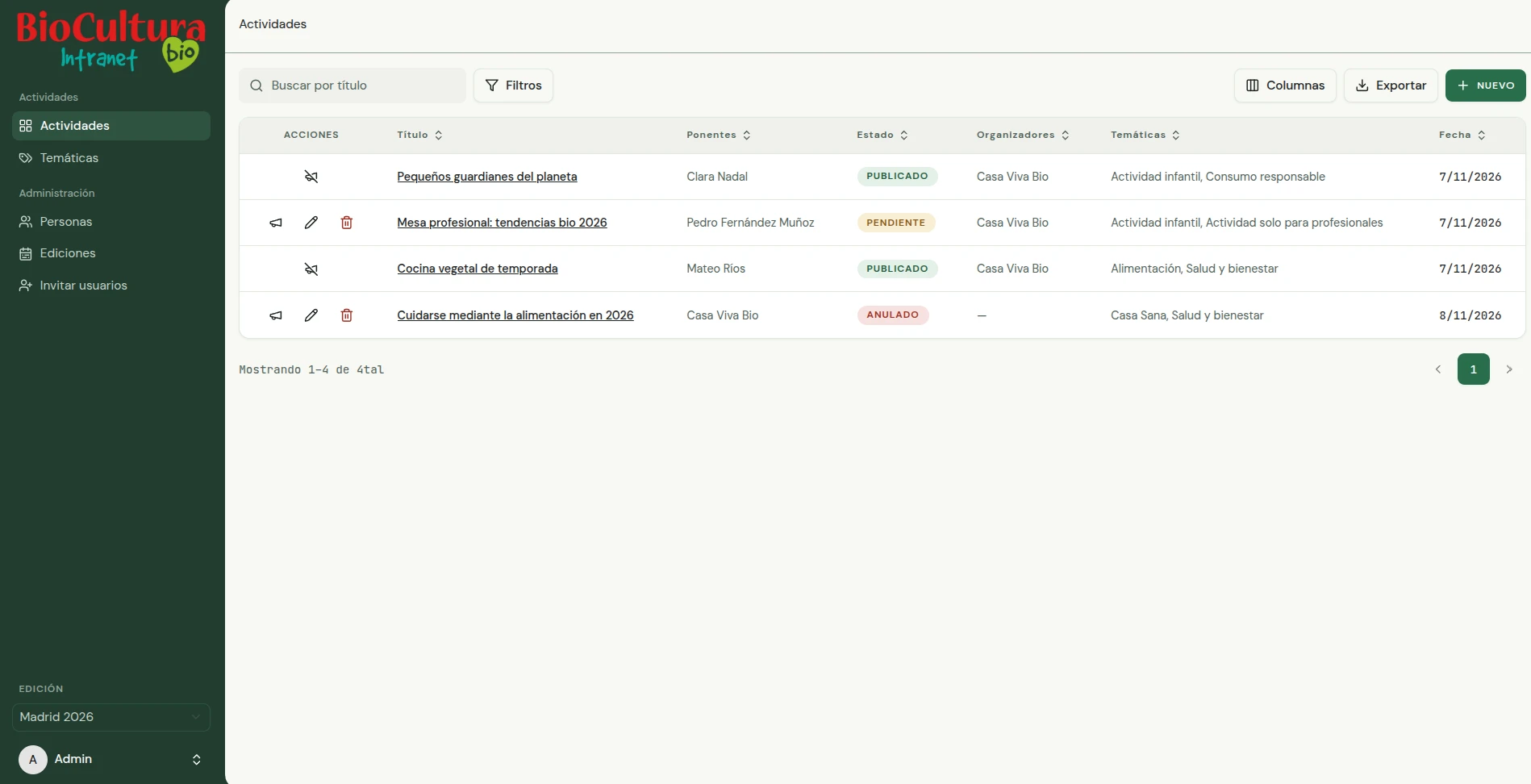Click the BioCultura Intranet logo
Image resolution: width=1531 pixels, height=784 pixels.
(x=111, y=41)
